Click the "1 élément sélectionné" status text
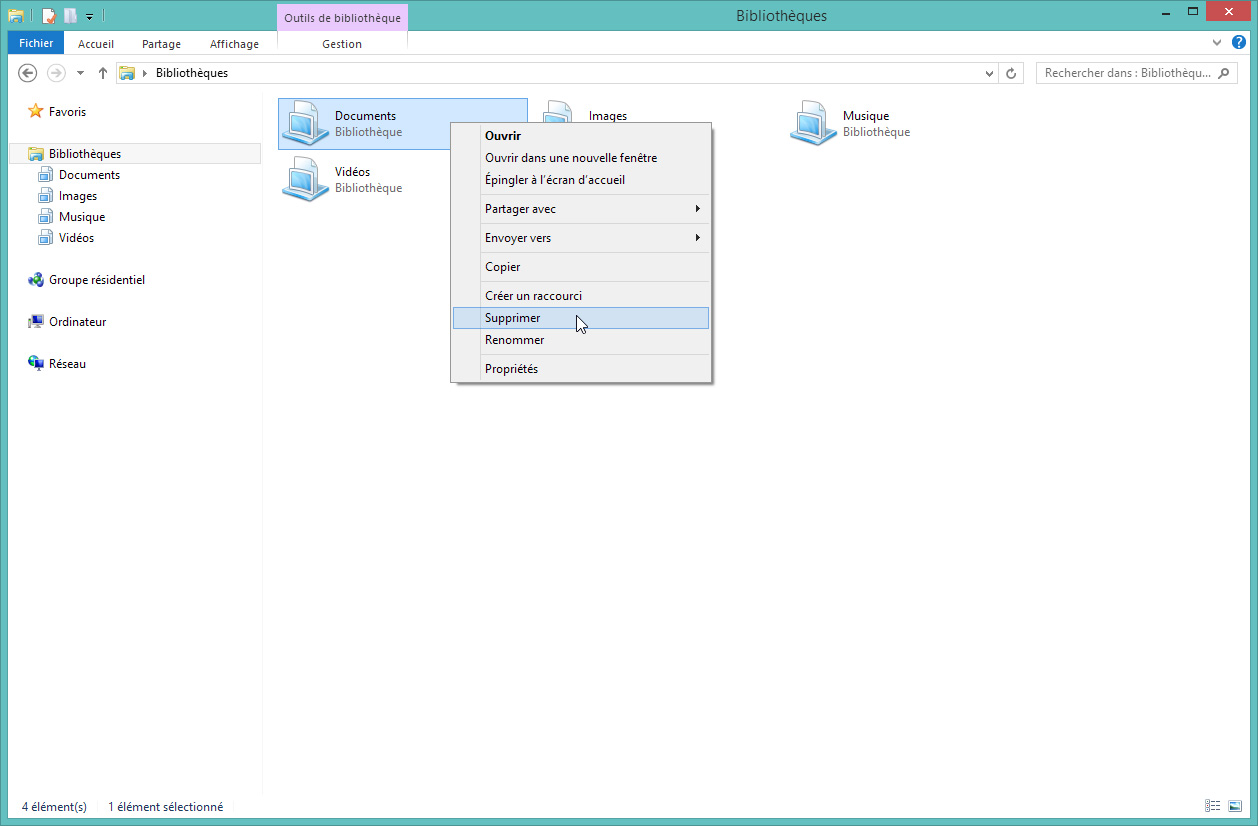 tap(166, 807)
